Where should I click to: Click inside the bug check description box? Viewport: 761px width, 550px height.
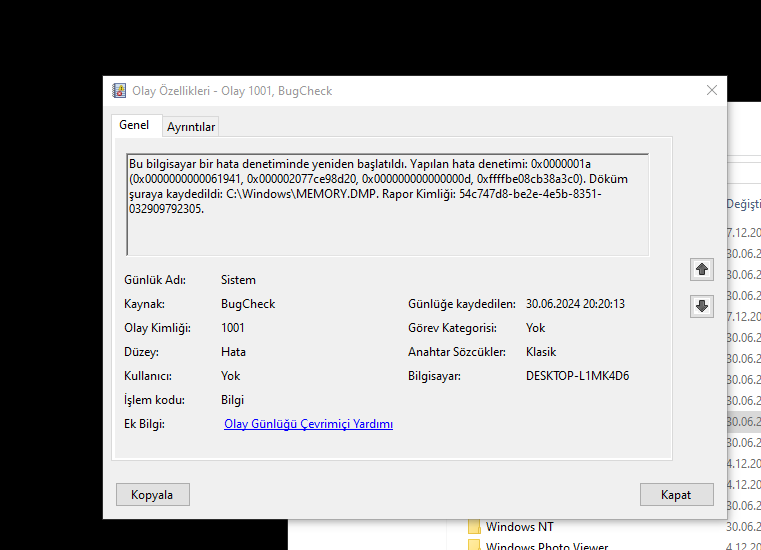pyautogui.click(x=387, y=204)
